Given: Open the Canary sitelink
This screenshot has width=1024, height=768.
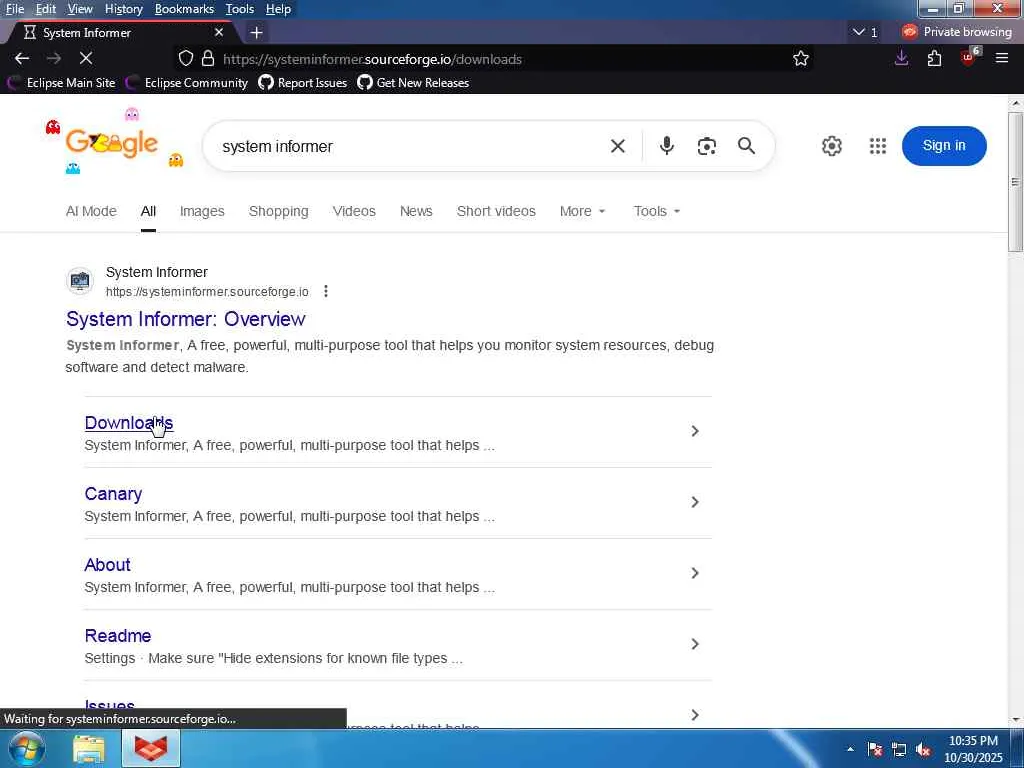Looking at the screenshot, I should [x=113, y=494].
